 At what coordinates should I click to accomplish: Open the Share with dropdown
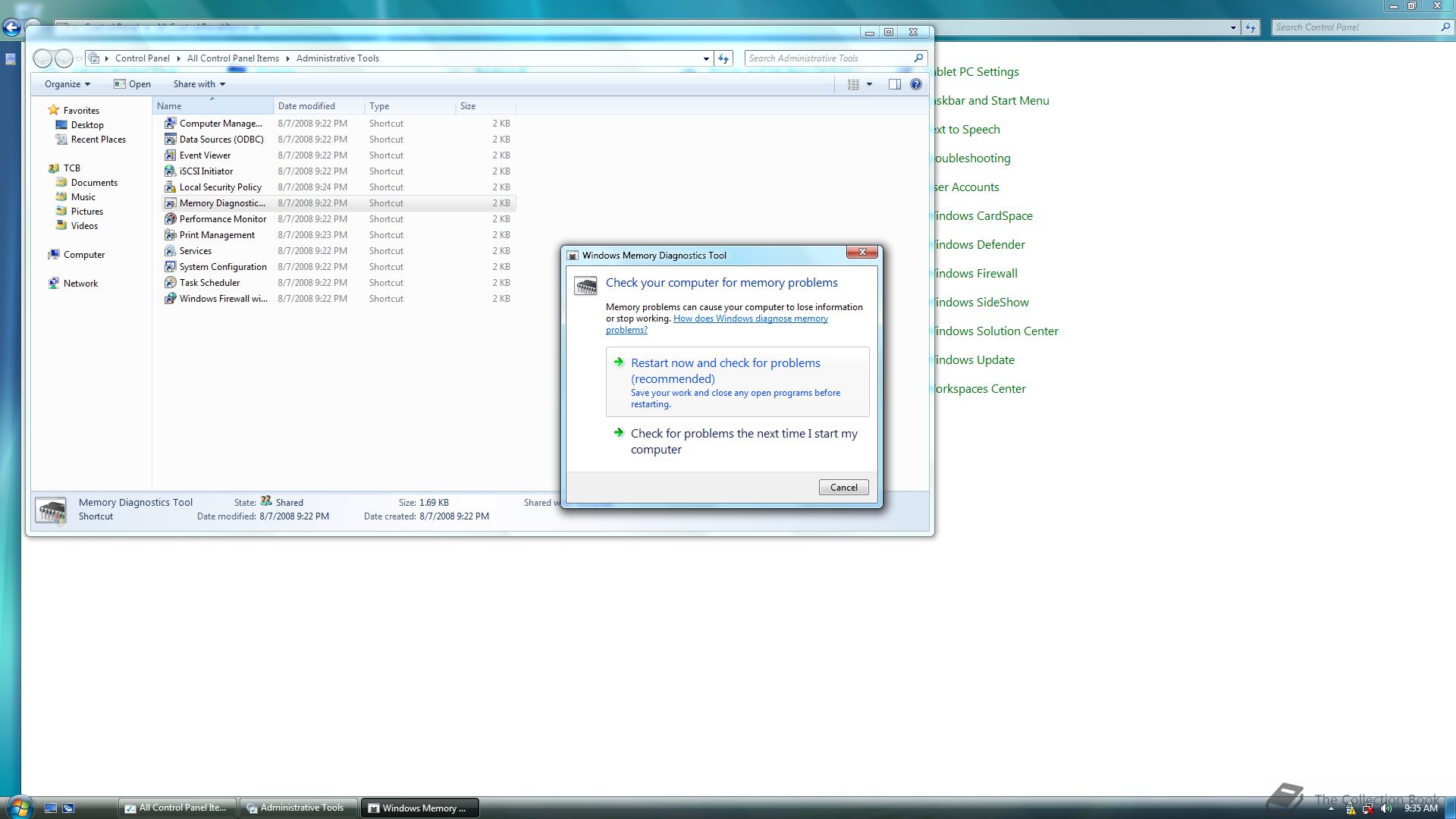(199, 84)
